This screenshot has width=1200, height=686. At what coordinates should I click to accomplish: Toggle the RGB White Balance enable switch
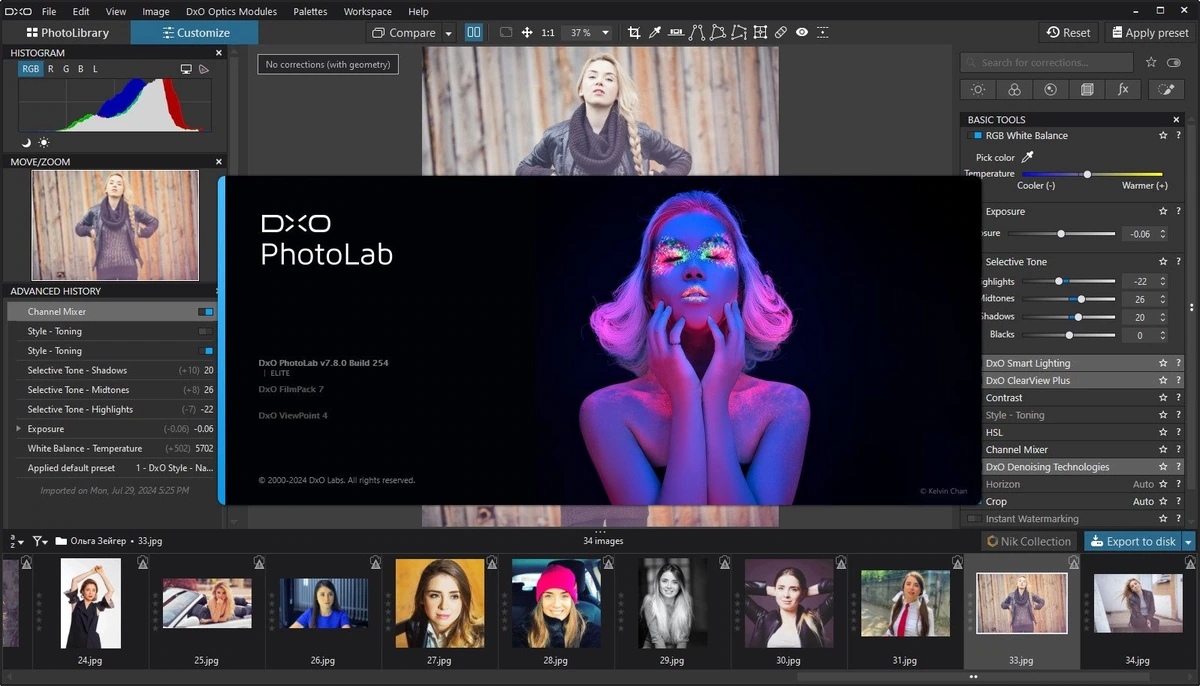click(x=976, y=135)
